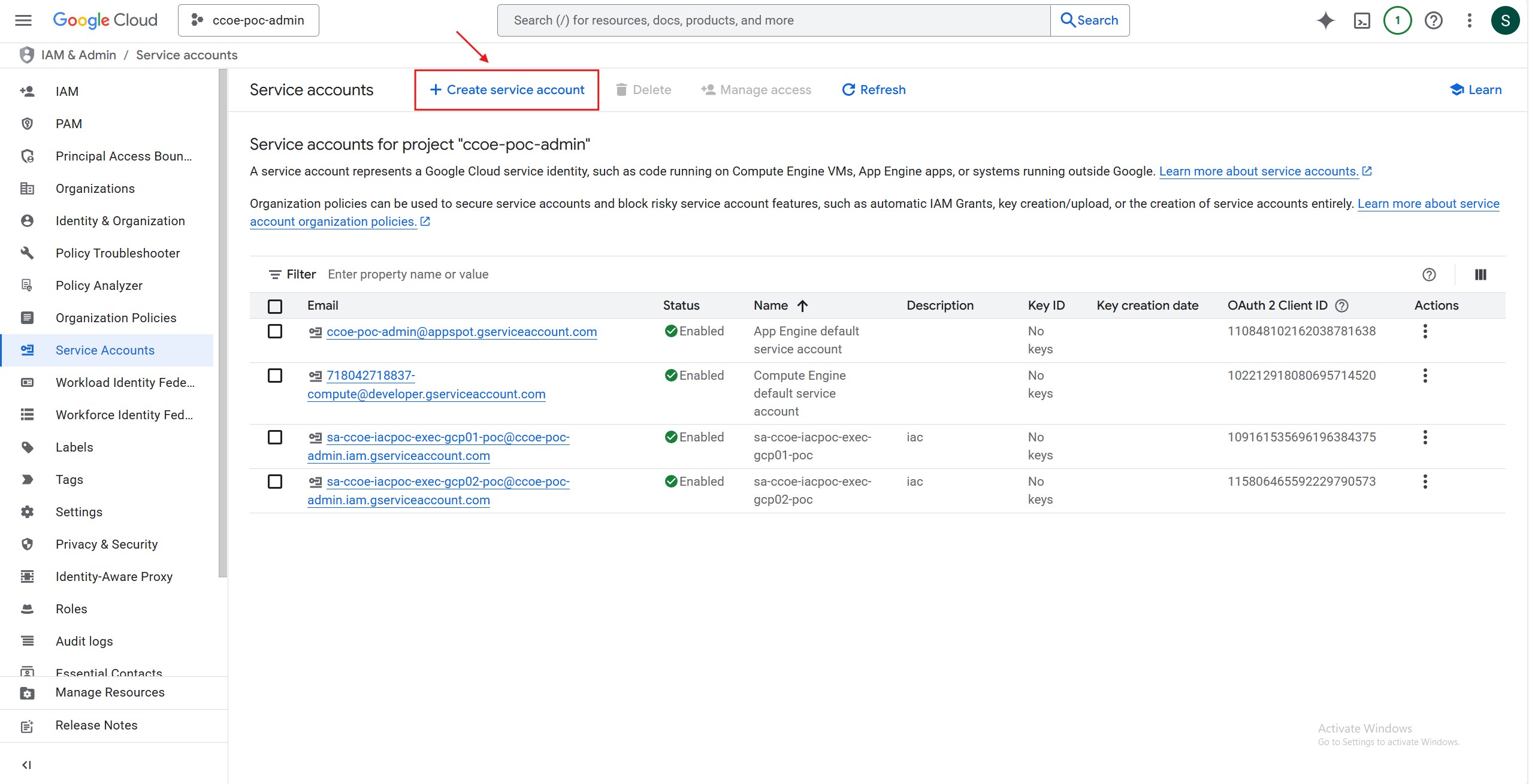Check the ccoe-poc-admin@appspot service account row
The image size is (1529, 784).
click(275, 331)
